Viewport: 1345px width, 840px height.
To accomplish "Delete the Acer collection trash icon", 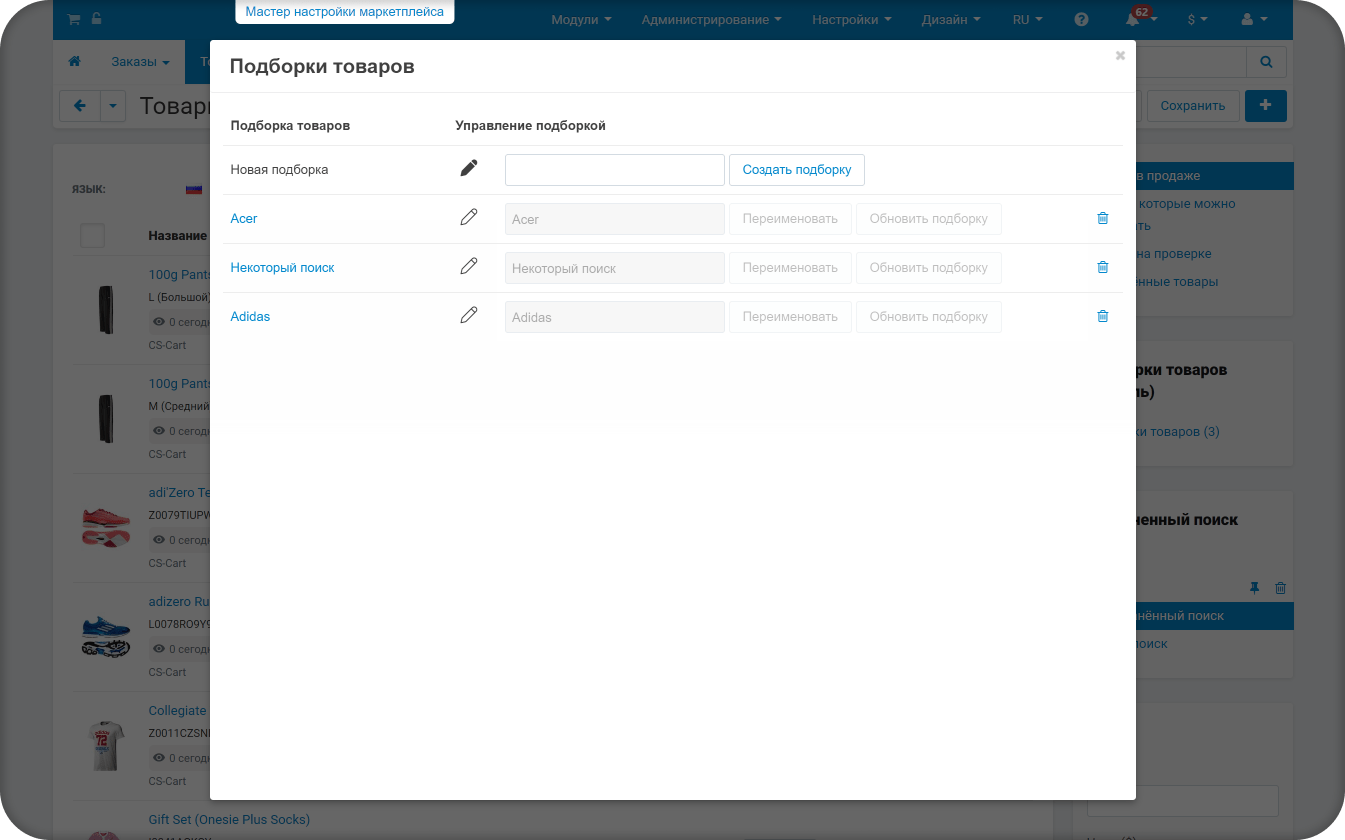I will click(1103, 218).
